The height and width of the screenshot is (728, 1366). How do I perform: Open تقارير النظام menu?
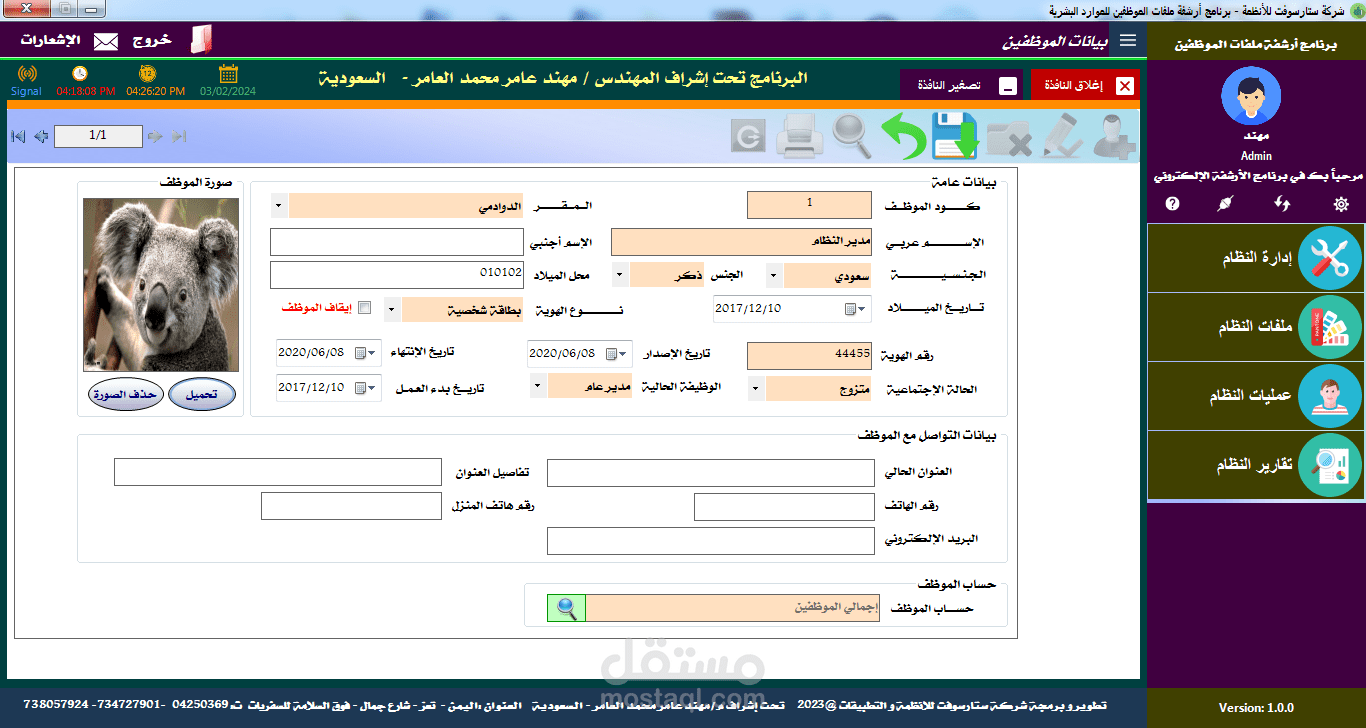tap(1256, 465)
